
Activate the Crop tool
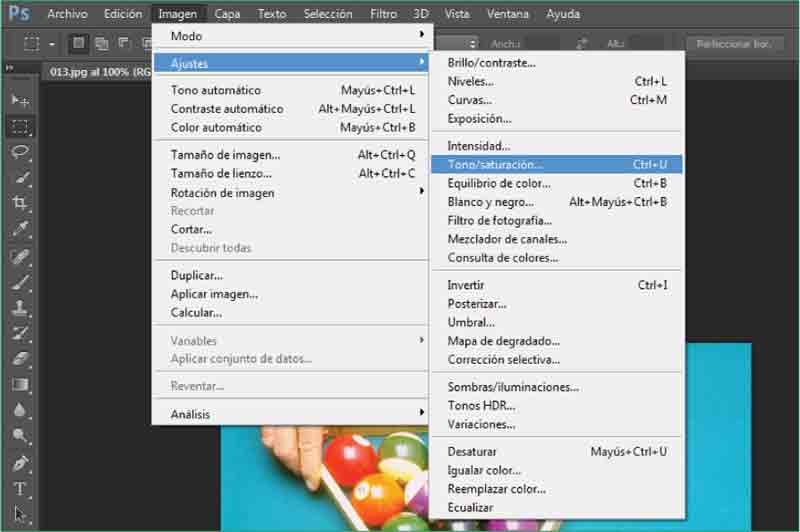click(x=20, y=203)
